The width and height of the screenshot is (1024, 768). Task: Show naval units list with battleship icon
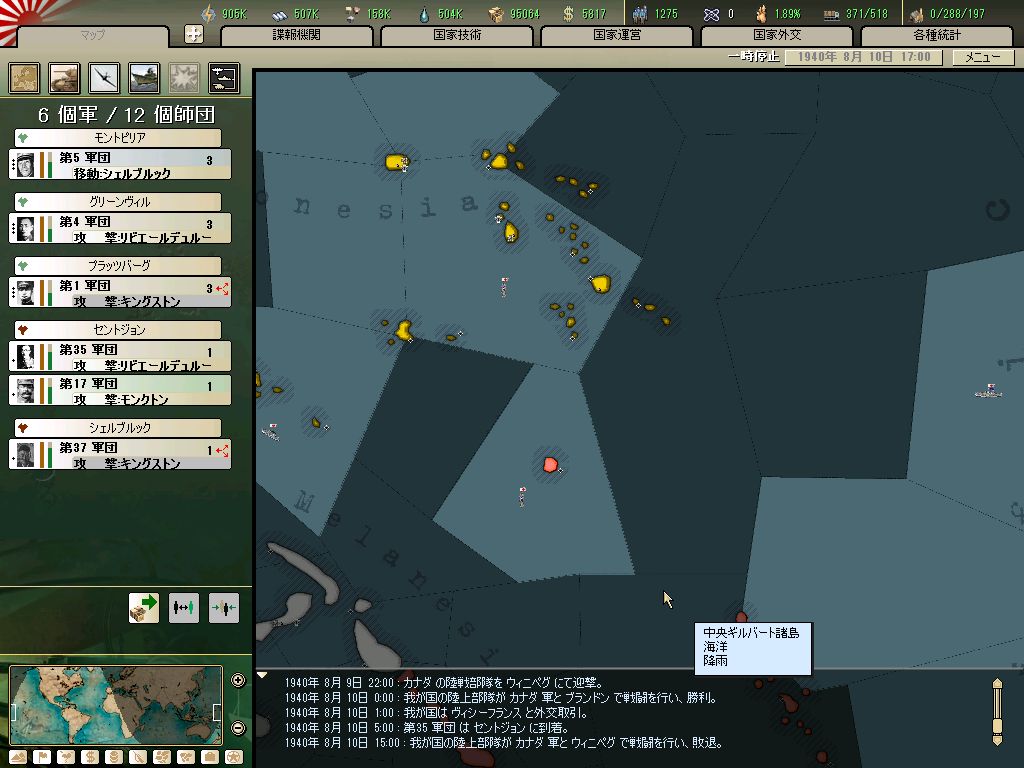pyautogui.click(x=144, y=78)
